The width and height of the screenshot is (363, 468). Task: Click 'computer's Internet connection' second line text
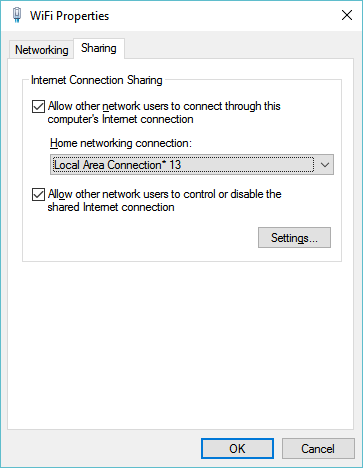tap(120, 119)
